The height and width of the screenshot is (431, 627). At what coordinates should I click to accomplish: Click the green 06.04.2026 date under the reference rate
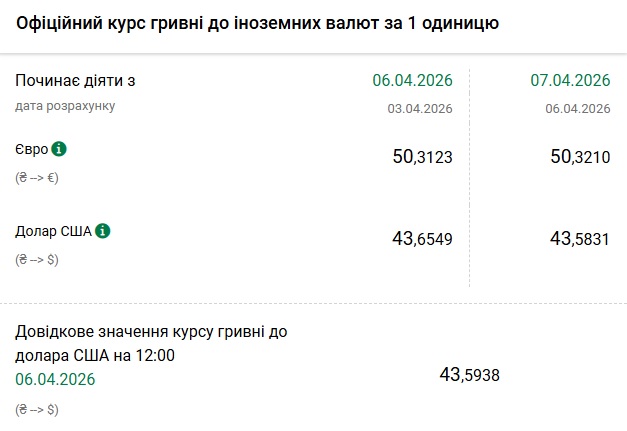[x=55, y=379]
